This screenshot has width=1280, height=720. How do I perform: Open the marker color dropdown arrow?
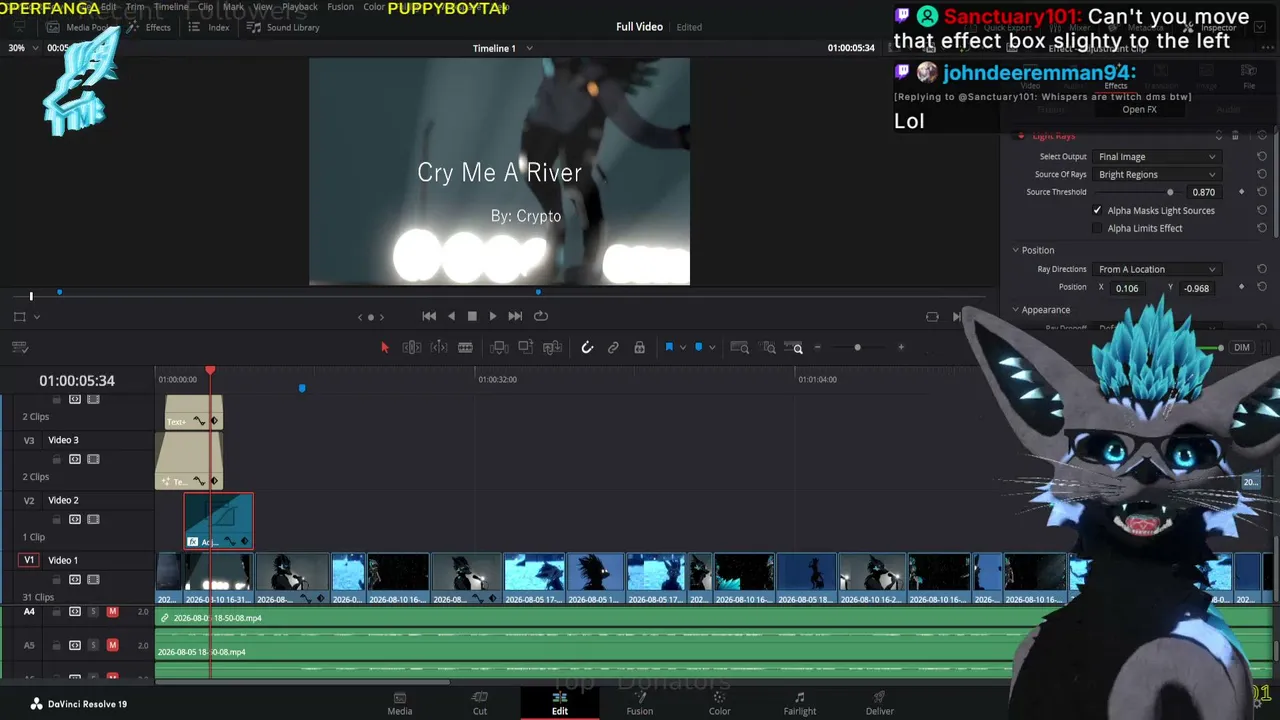(712, 347)
